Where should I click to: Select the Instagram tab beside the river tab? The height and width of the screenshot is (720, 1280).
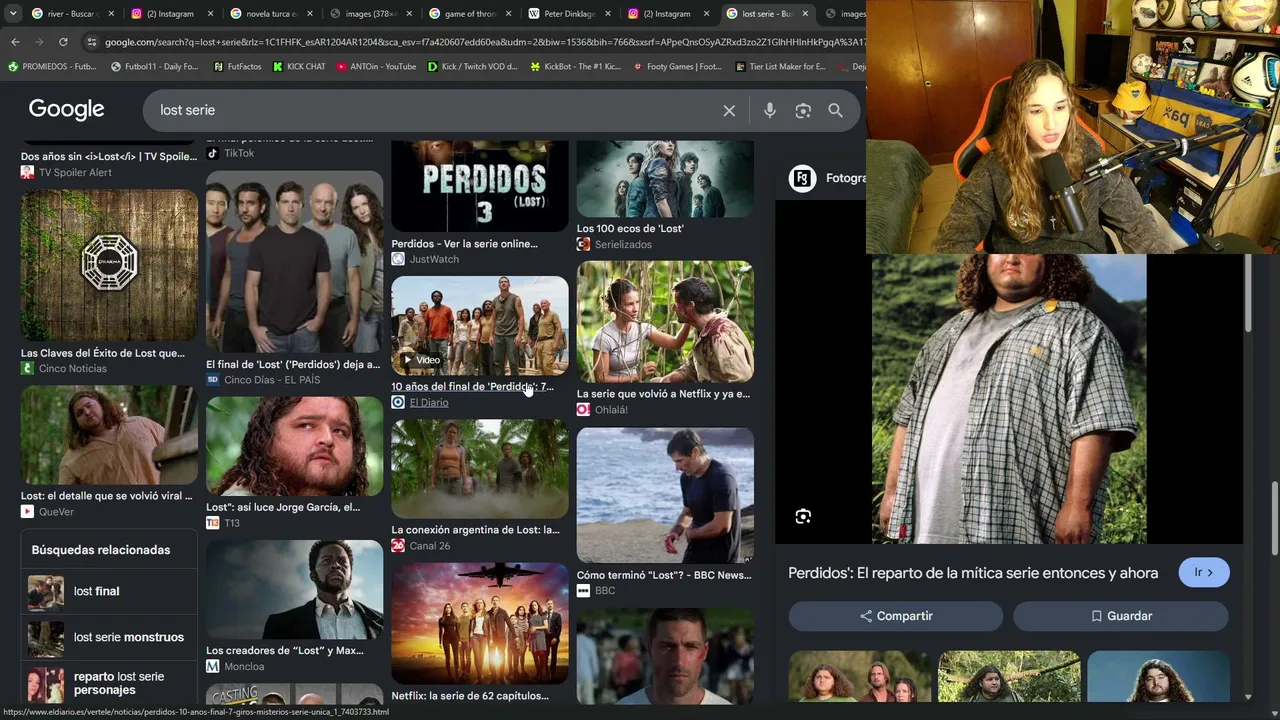tap(170, 14)
